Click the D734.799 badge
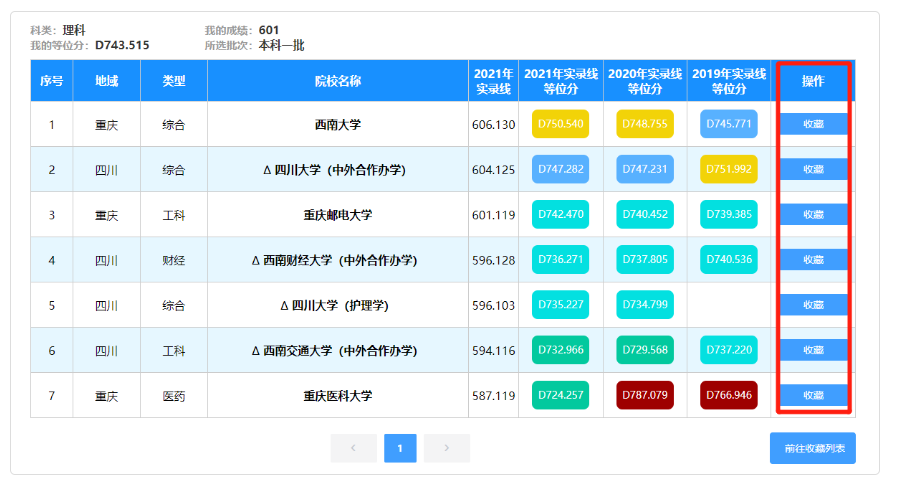The image size is (901, 495). coord(645,304)
